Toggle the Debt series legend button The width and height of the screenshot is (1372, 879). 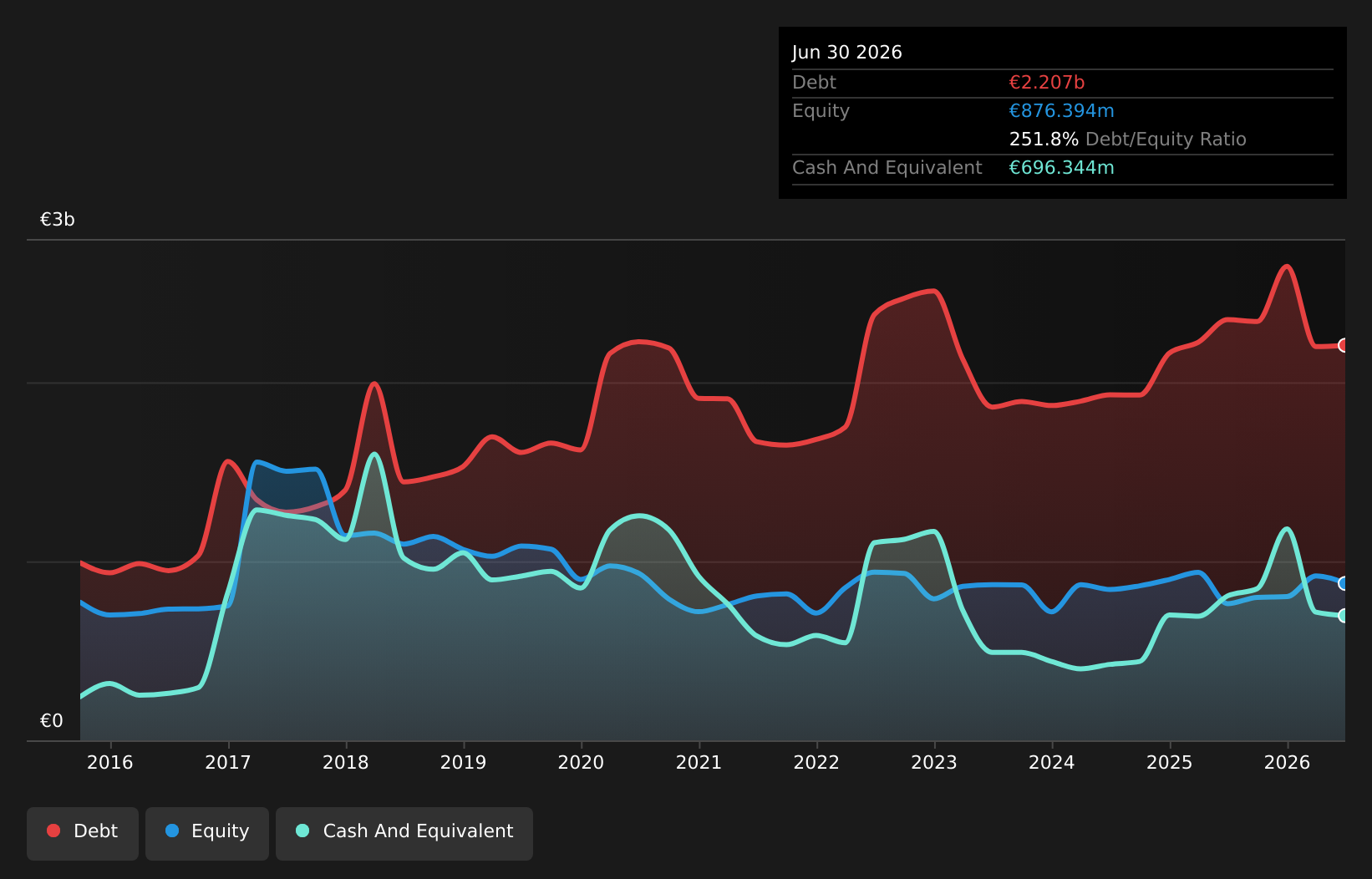click(83, 833)
